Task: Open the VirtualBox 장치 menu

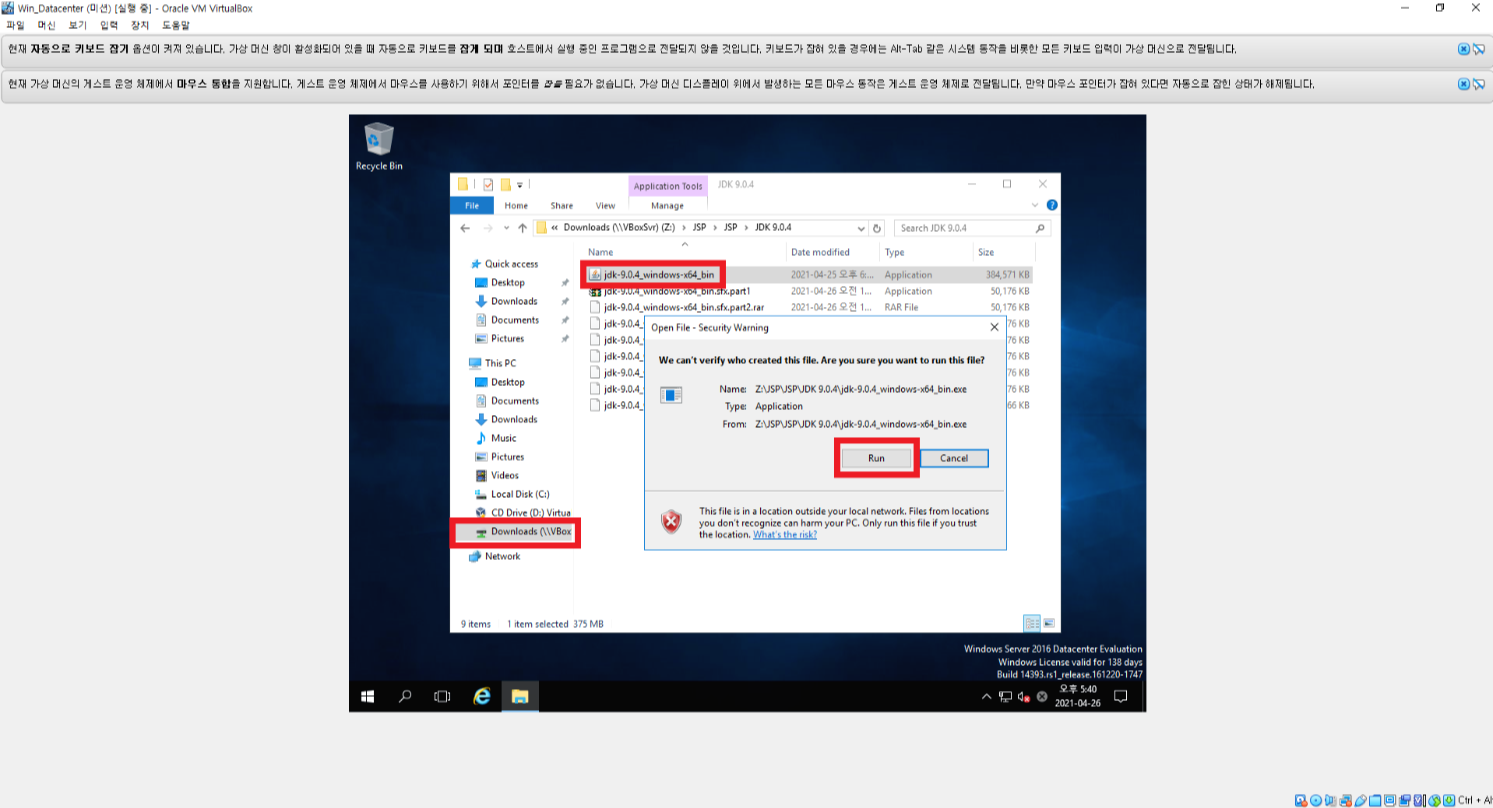Action: [140, 24]
